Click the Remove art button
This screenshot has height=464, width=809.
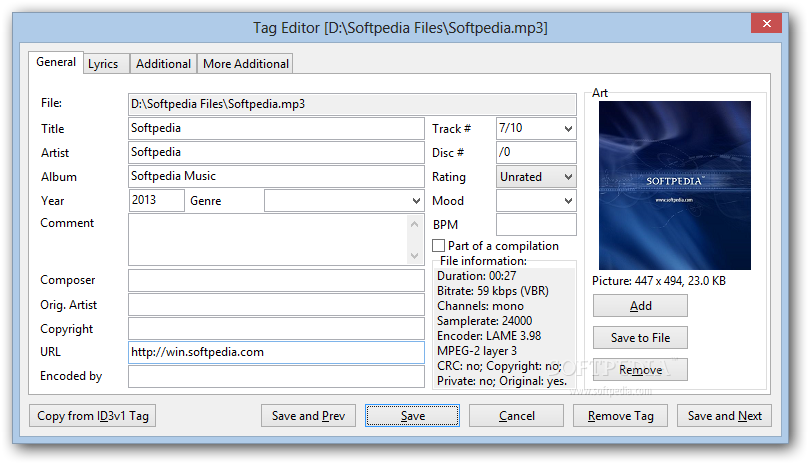click(x=640, y=370)
